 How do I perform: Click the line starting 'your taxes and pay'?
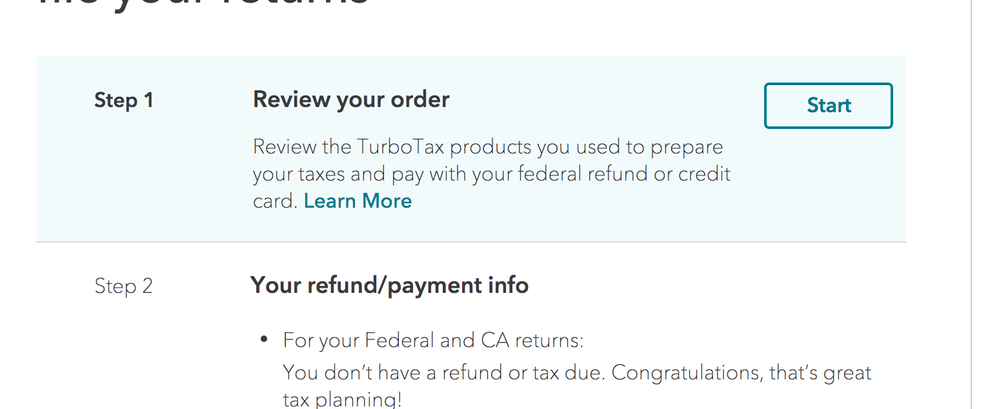coord(491,174)
